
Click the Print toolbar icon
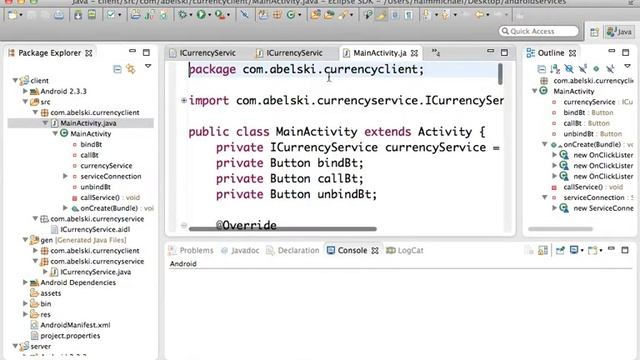59,15
